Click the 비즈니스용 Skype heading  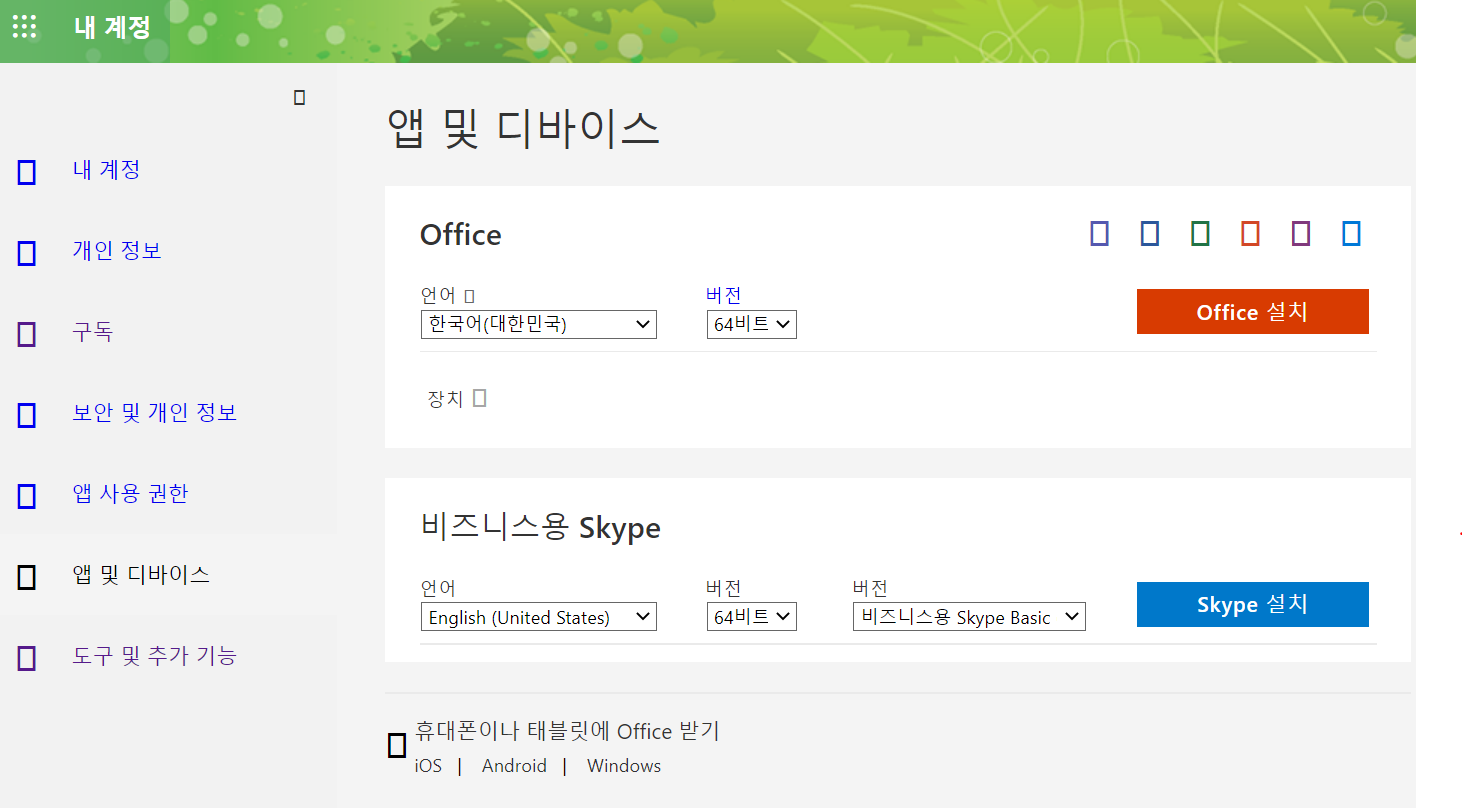(x=541, y=528)
